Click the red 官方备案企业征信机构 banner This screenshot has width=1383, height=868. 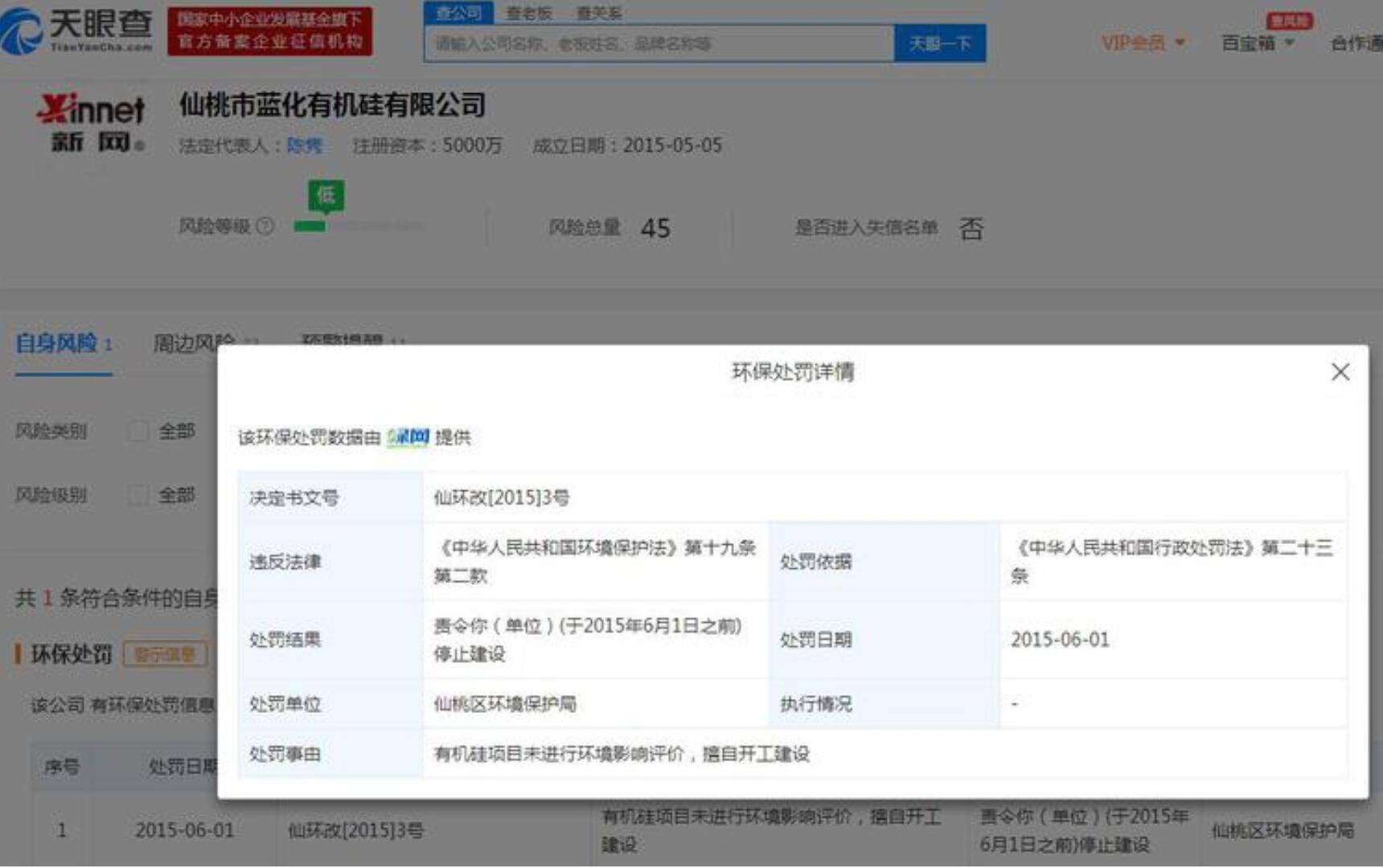point(269,31)
